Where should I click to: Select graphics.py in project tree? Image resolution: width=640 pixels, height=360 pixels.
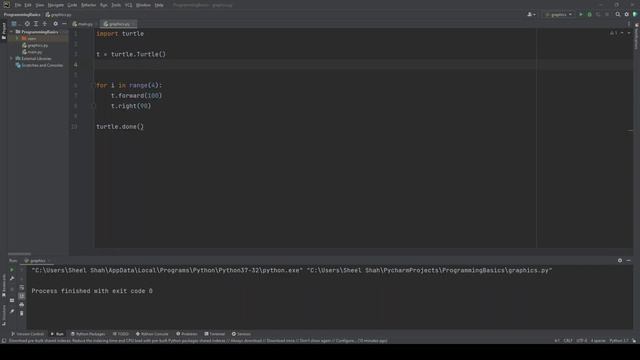pyautogui.click(x=35, y=45)
